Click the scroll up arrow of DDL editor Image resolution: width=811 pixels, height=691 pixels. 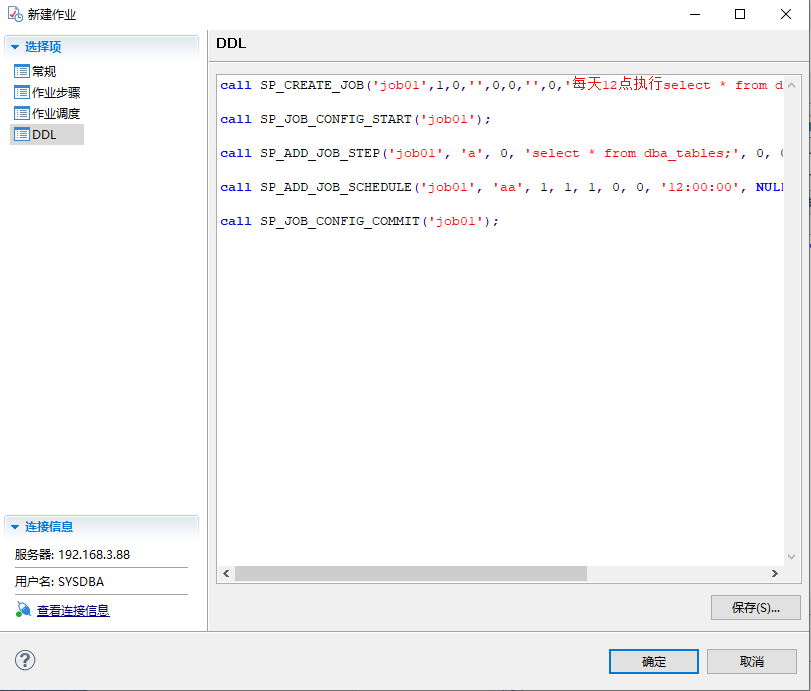coord(791,85)
